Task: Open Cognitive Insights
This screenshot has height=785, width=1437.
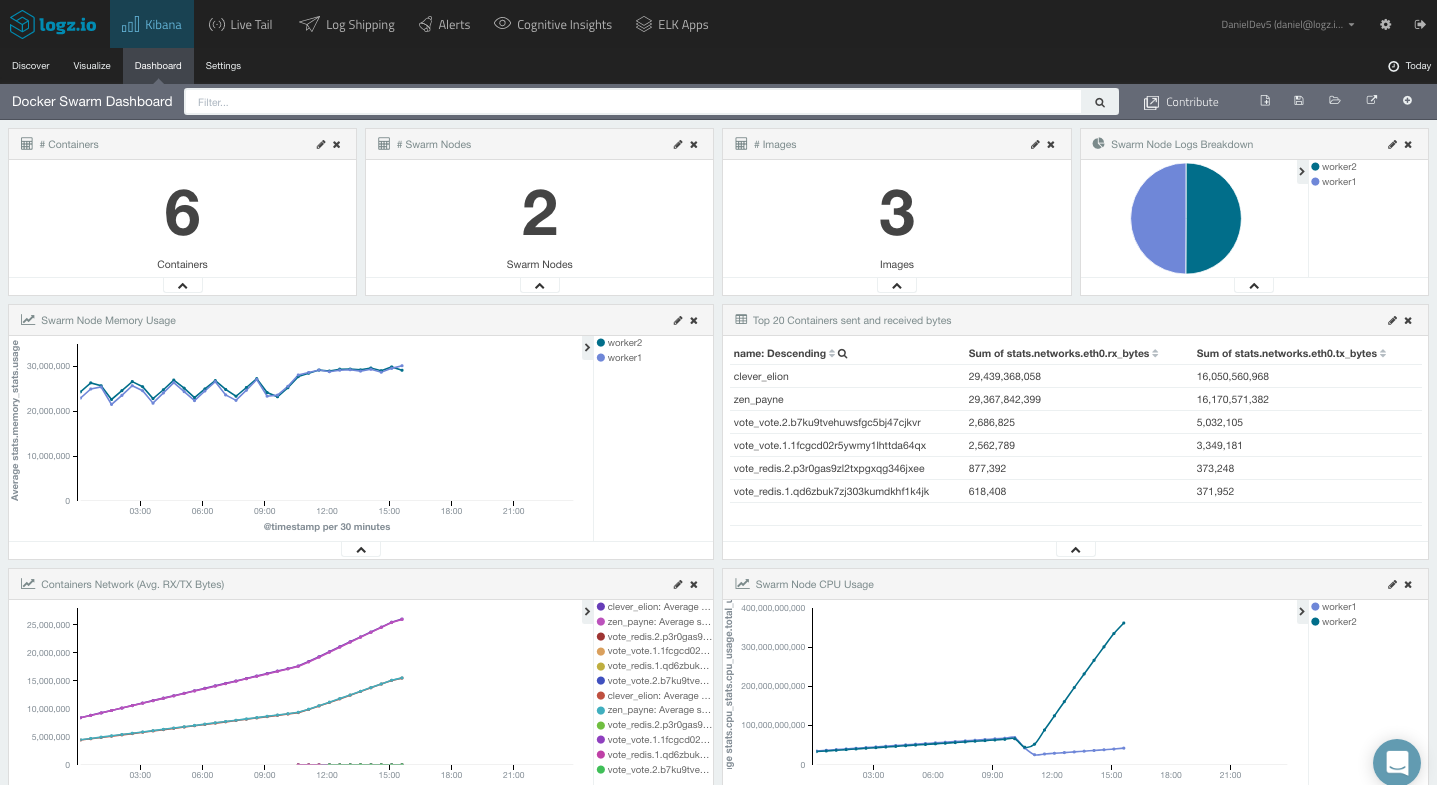Action: (553, 24)
